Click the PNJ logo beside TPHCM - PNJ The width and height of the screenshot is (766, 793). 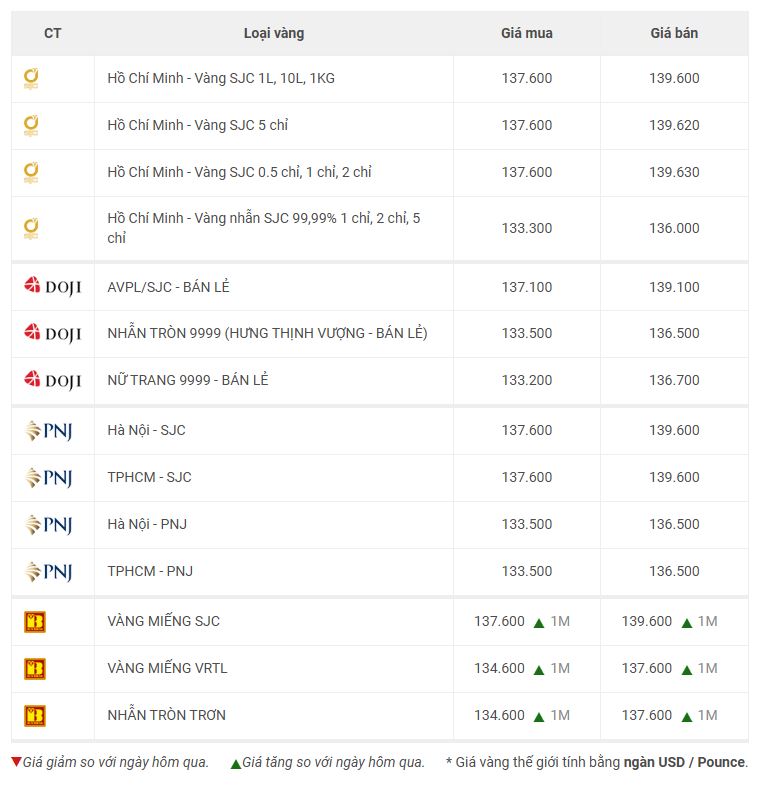tap(49, 572)
